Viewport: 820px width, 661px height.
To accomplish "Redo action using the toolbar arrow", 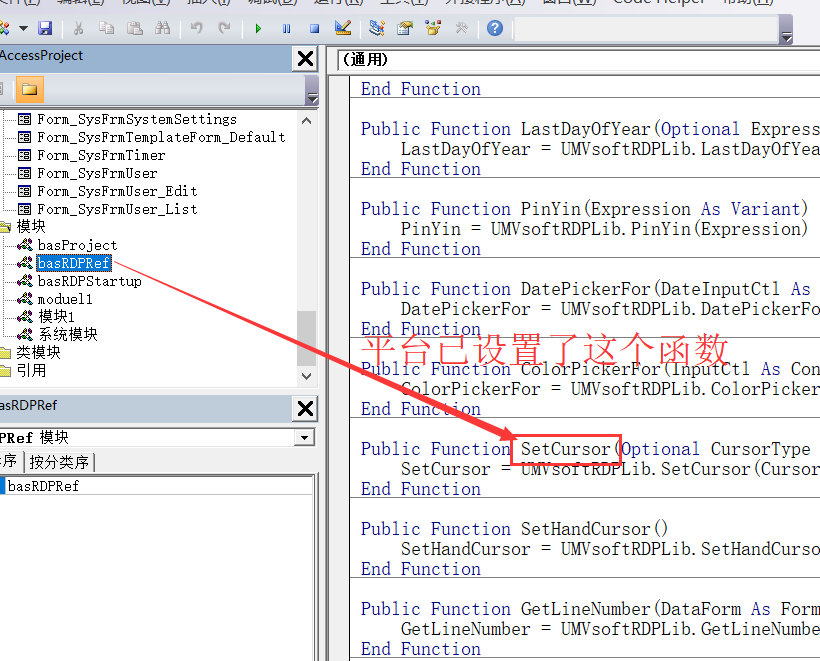I will coord(225,28).
